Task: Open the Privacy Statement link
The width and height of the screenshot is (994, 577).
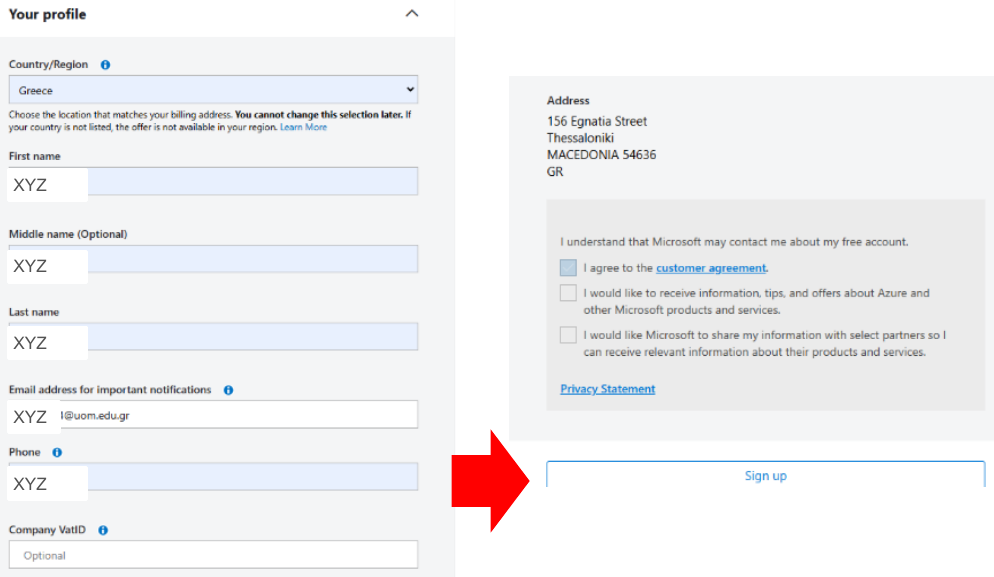Action: point(607,389)
